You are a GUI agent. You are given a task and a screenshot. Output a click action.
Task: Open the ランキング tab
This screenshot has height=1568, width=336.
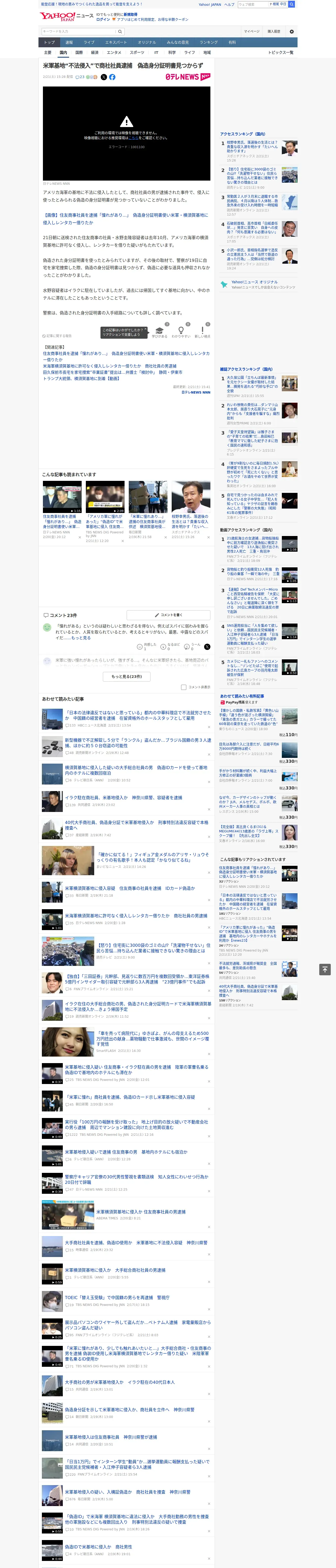(x=209, y=43)
